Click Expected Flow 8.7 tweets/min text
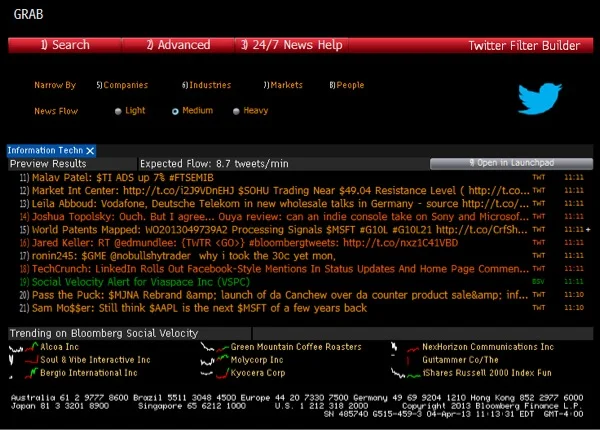This screenshot has width=600, height=430. click(214, 164)
